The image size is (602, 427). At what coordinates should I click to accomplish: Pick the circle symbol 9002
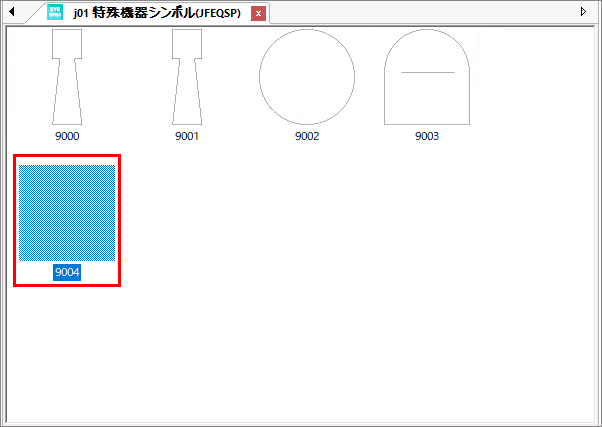tap(307, 77)
